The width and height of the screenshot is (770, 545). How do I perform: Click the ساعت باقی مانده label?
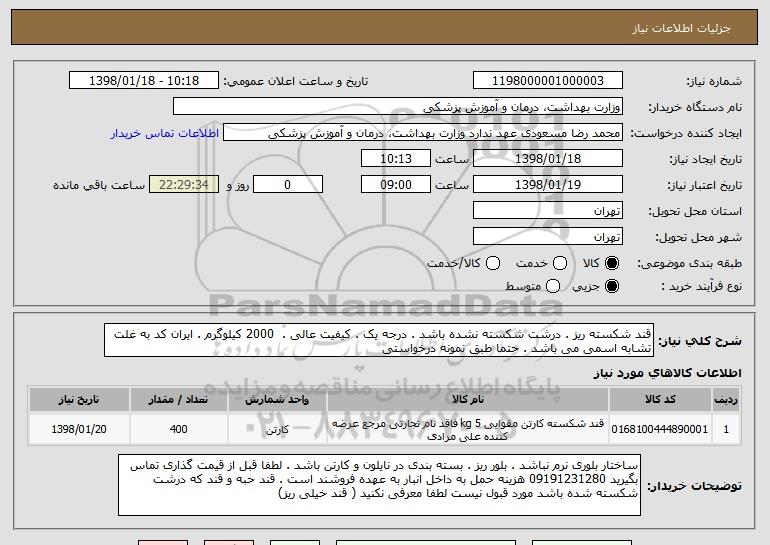pos(99,185)
